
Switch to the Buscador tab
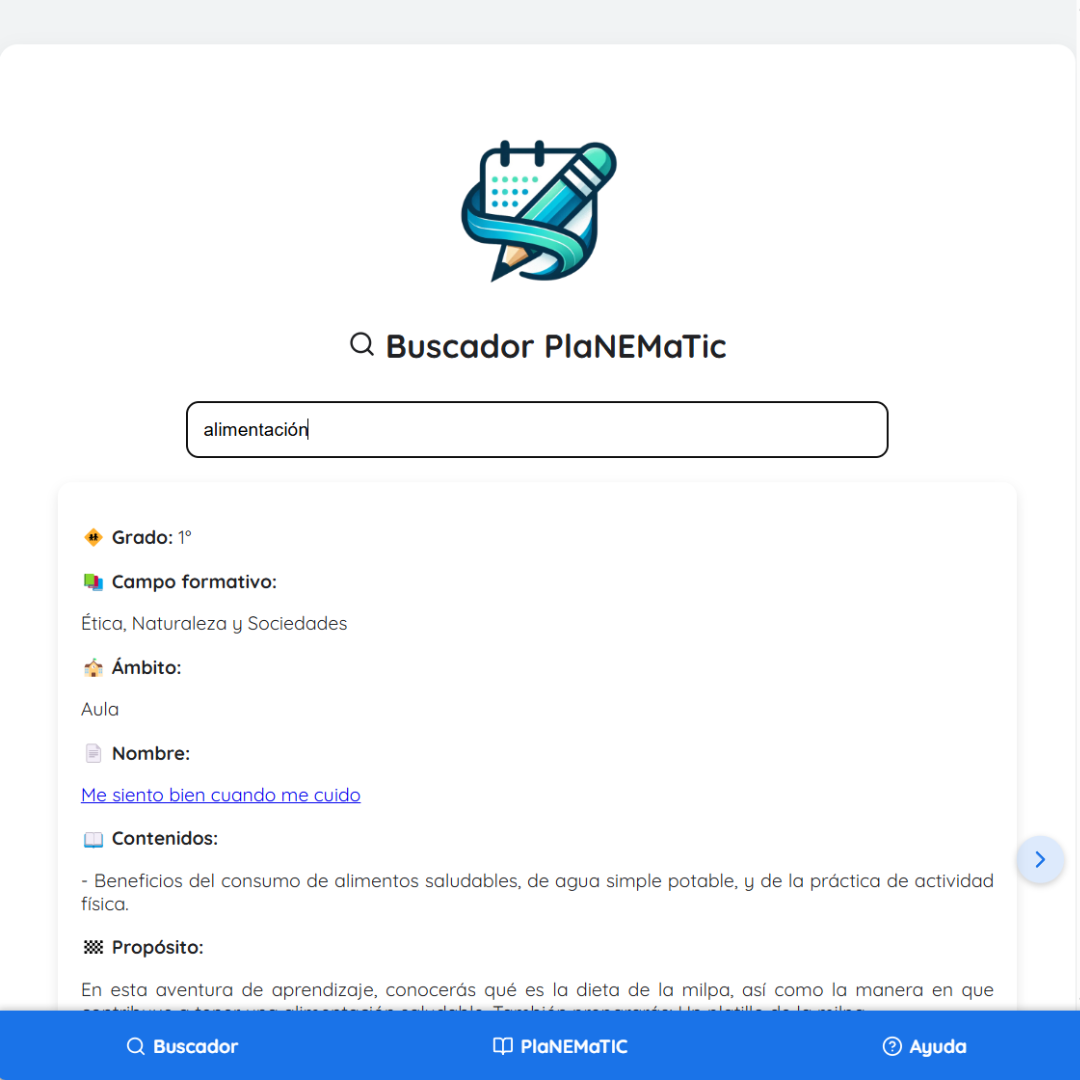click(x=182, y=1046)
